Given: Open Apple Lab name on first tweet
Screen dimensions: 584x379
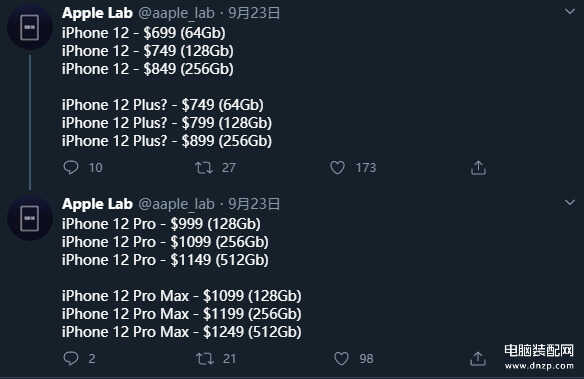Looking at the screenshot, I should pos(97,13).
